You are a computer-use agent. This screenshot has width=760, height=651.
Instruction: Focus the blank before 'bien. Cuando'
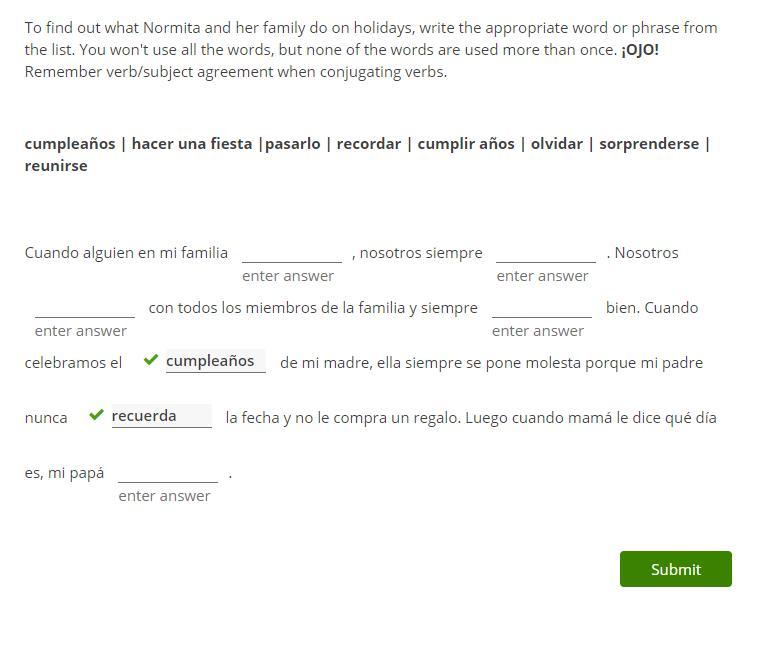(x=541, y=307)
